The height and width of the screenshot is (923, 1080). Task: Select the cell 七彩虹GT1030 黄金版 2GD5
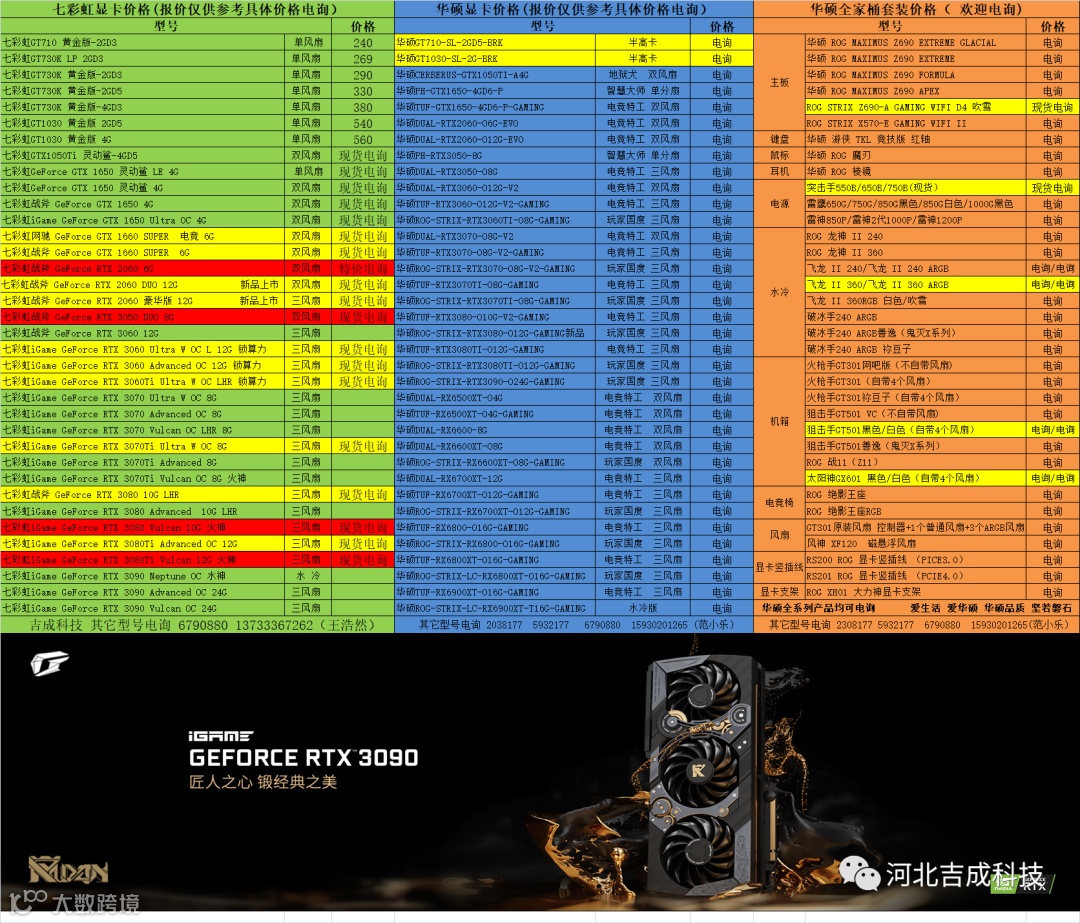(x=143, y=123)
